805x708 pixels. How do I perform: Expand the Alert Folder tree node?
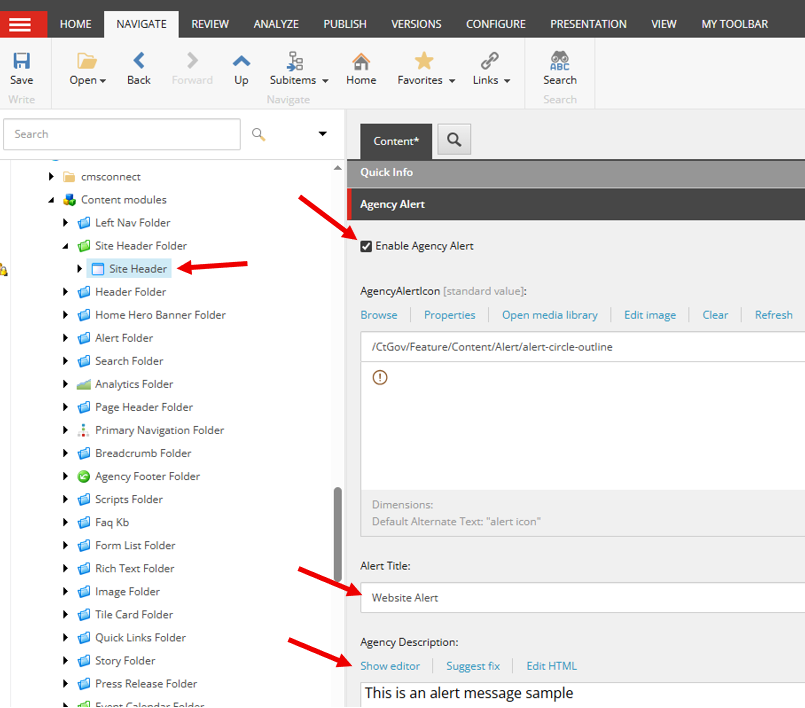[66, 338]
